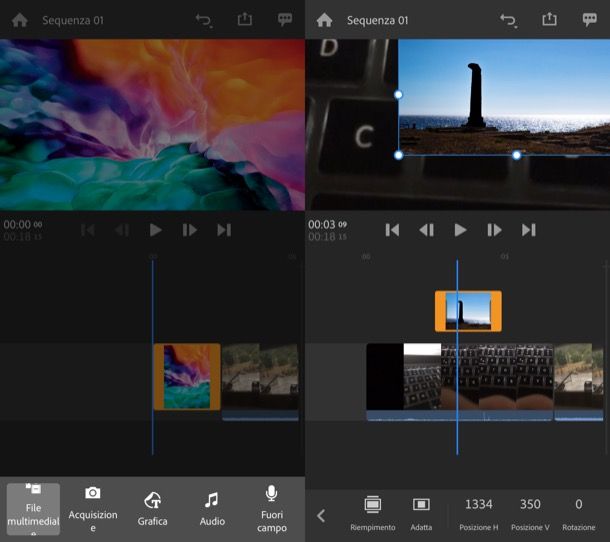Viewport: 610px width, 542px height.
Task: Play the sequence in left player
Action: [156, 230]
